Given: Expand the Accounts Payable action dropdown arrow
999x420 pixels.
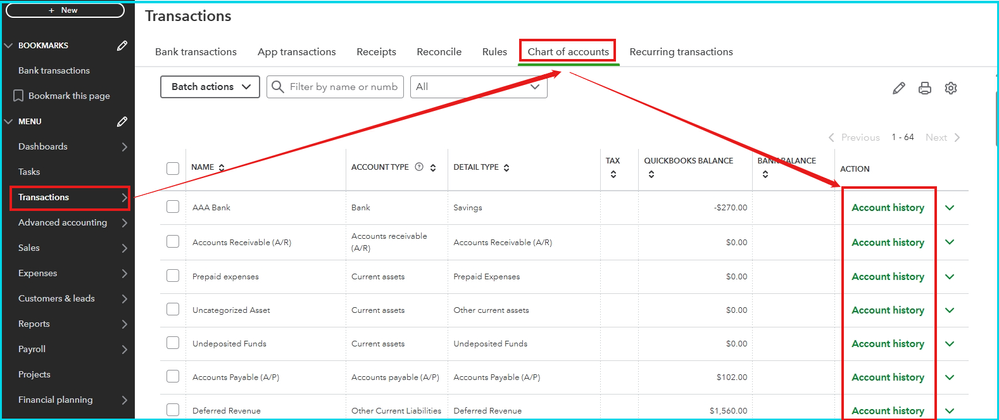Looking at the screenshot, I should (950, 377).
